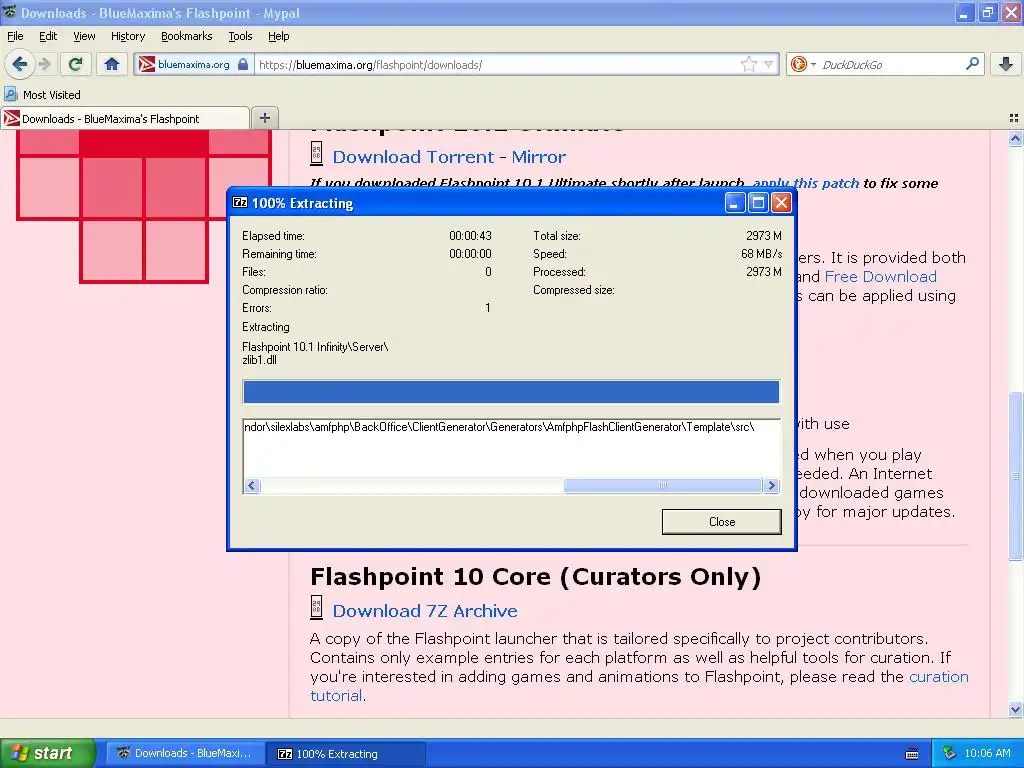Click the 'Flashpoint 10 Core (Curators Only)' heading

tap(536, 577)
